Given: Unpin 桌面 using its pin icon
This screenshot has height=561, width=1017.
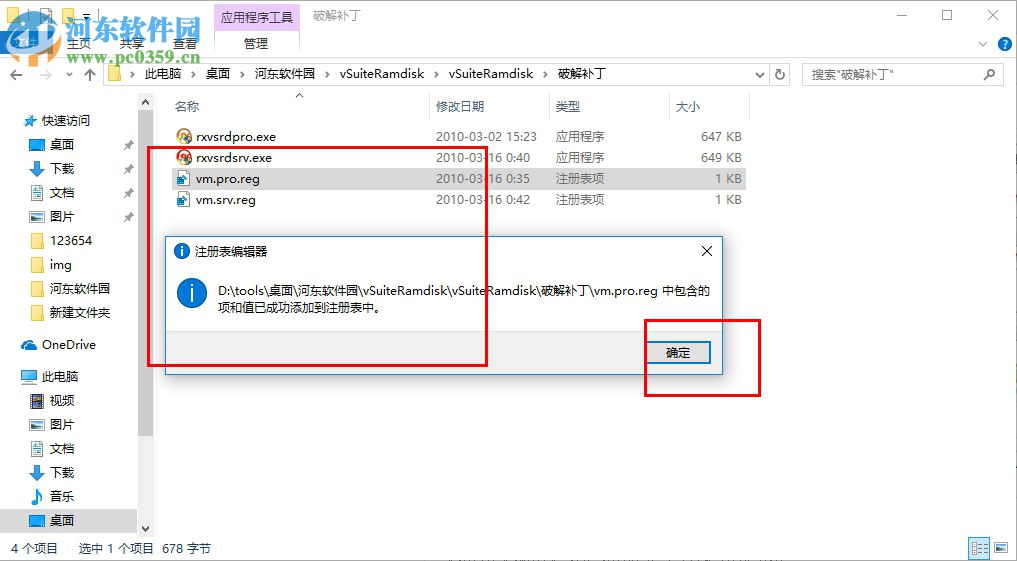Looking at the screenshot, I should [128, 145].
